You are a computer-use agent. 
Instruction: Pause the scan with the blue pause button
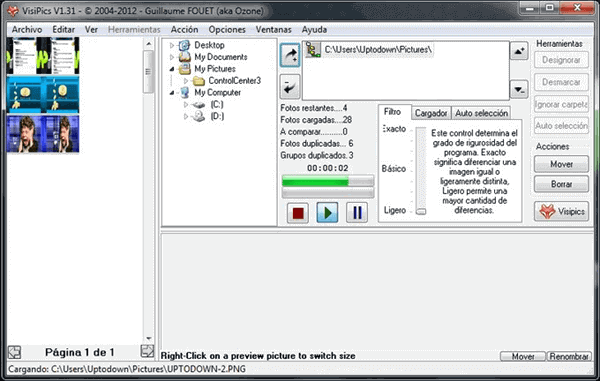click(357, 213)
